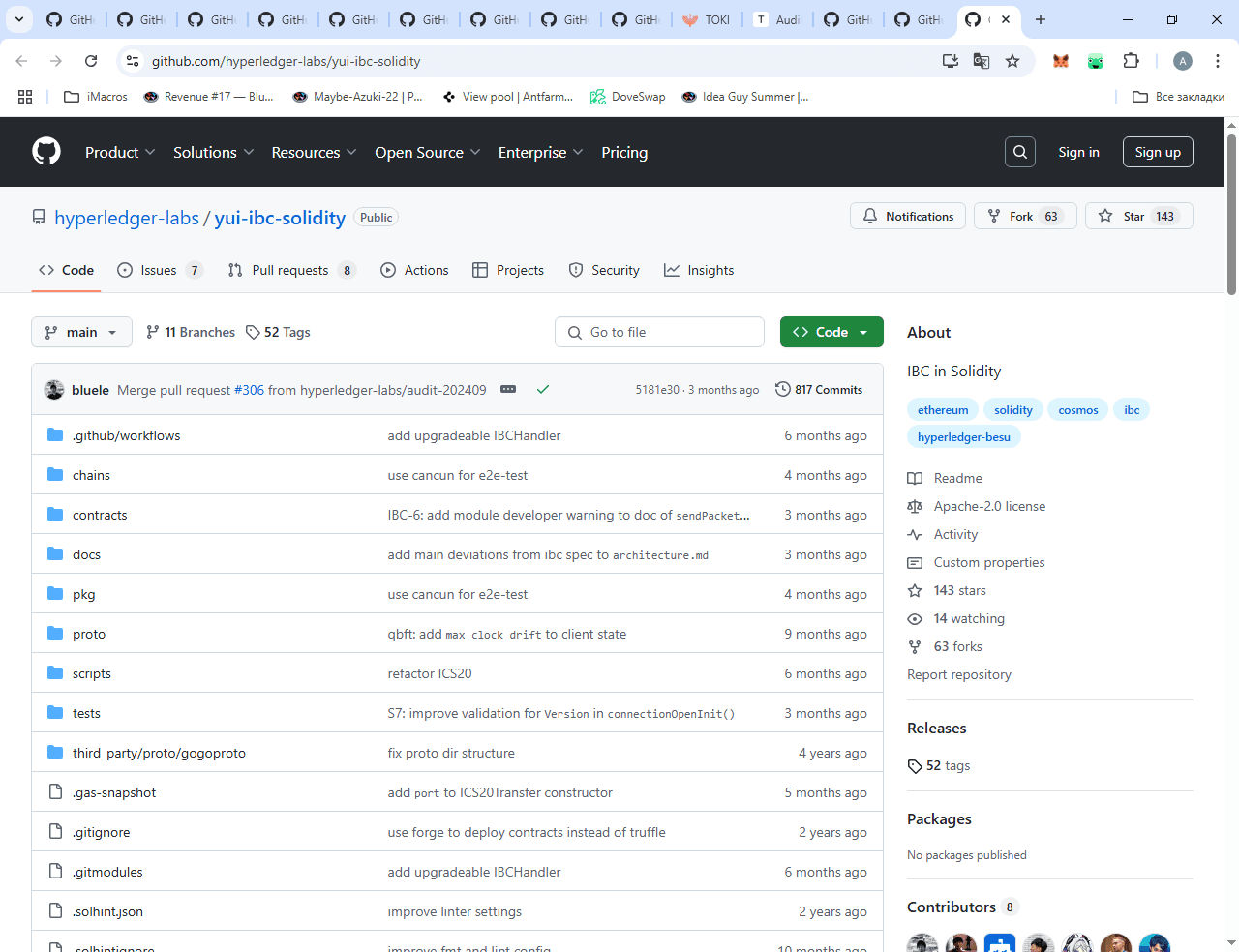Click the hyperledger-besu topic tag

pyautogui.click(x=964, y=437)
